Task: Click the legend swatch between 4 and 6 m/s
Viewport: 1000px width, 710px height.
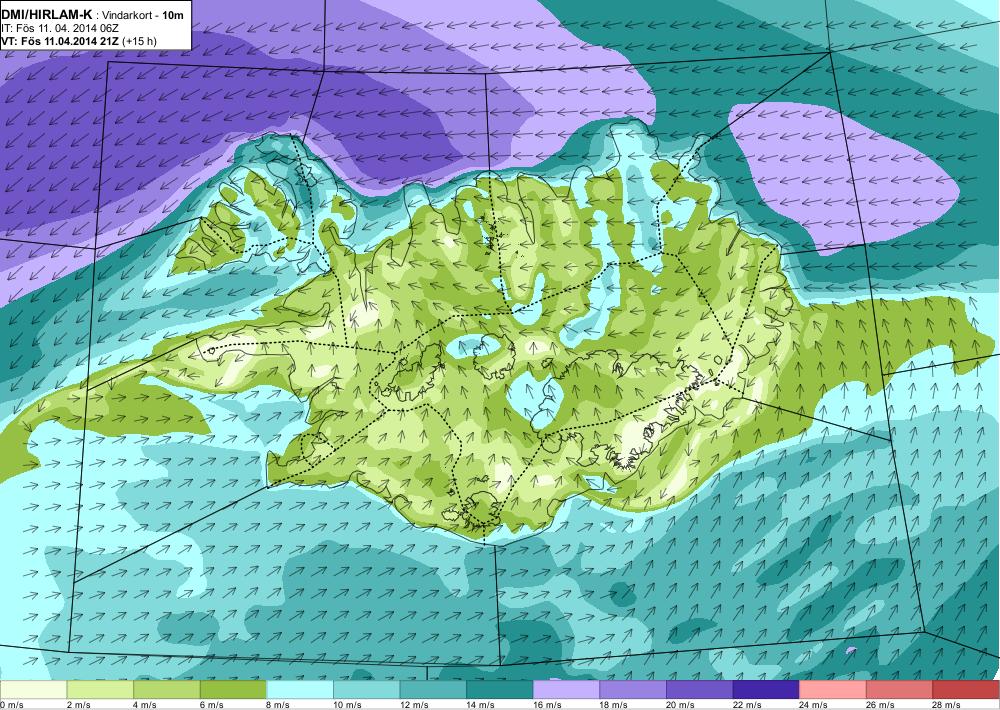Action: point(166,690)
